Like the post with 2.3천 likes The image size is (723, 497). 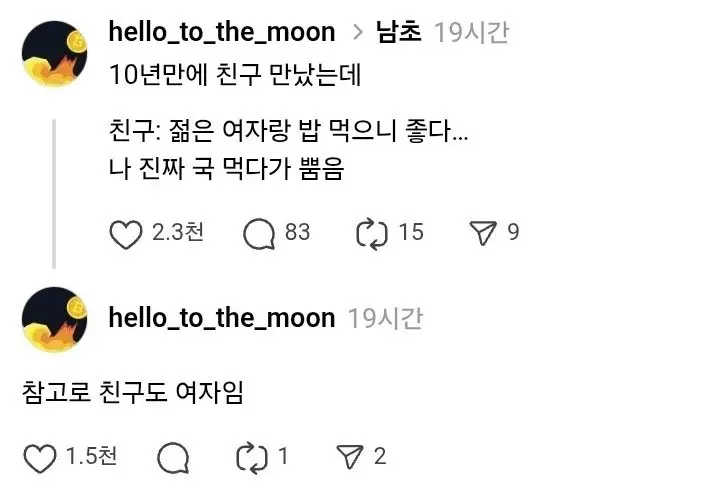125,234
